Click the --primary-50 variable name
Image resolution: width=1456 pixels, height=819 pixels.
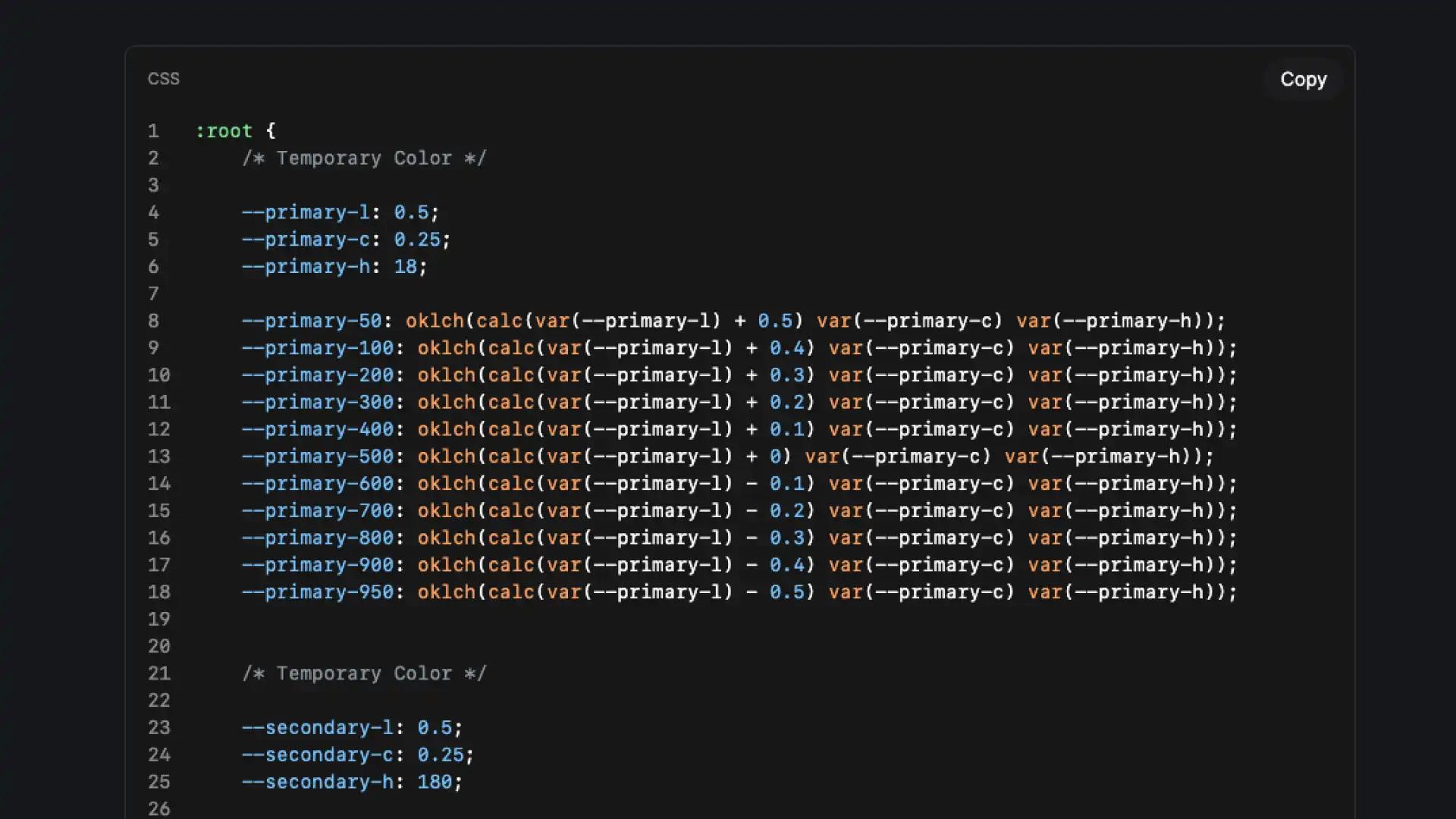[312, 321]
